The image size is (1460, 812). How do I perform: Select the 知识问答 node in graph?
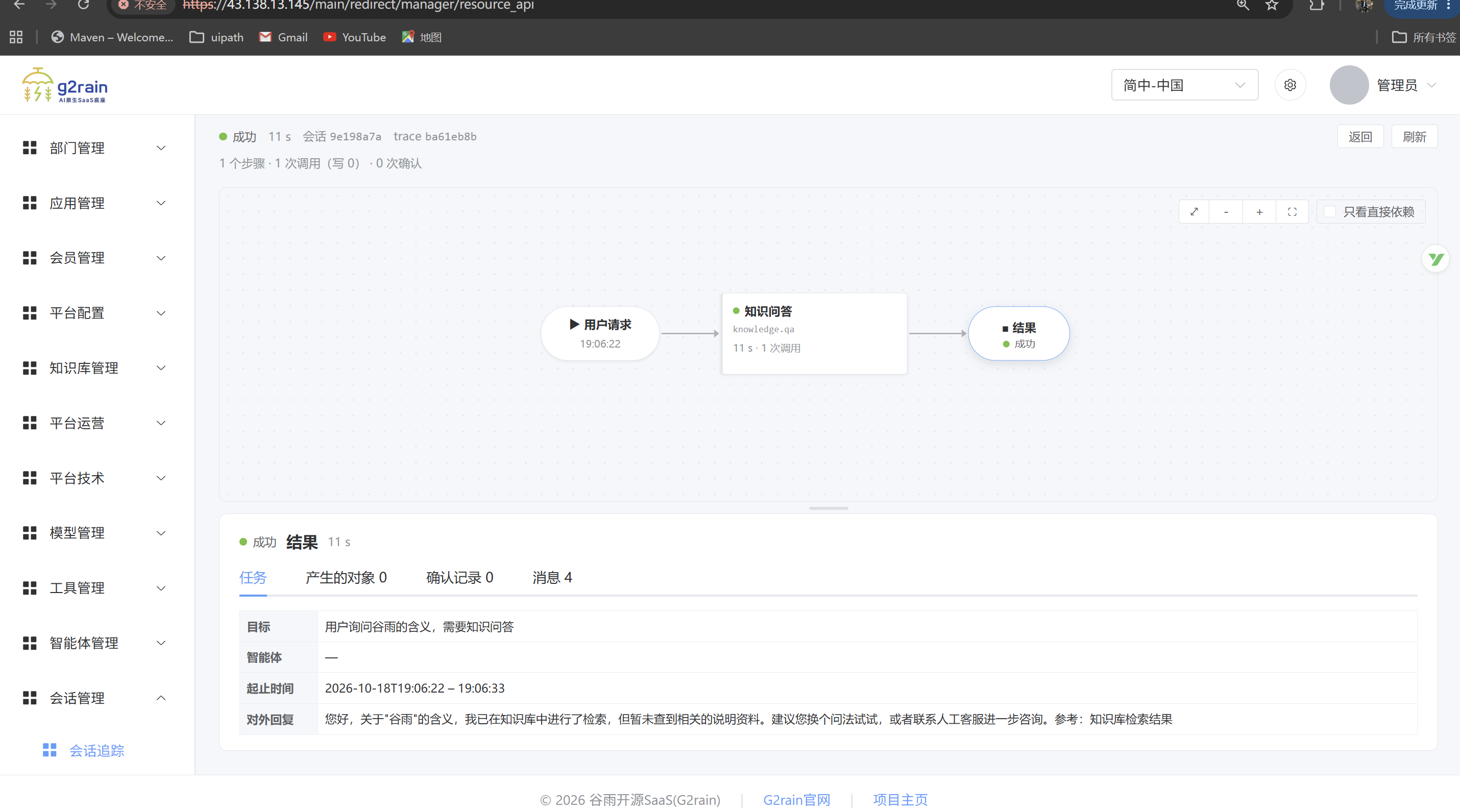pos(814,333)
